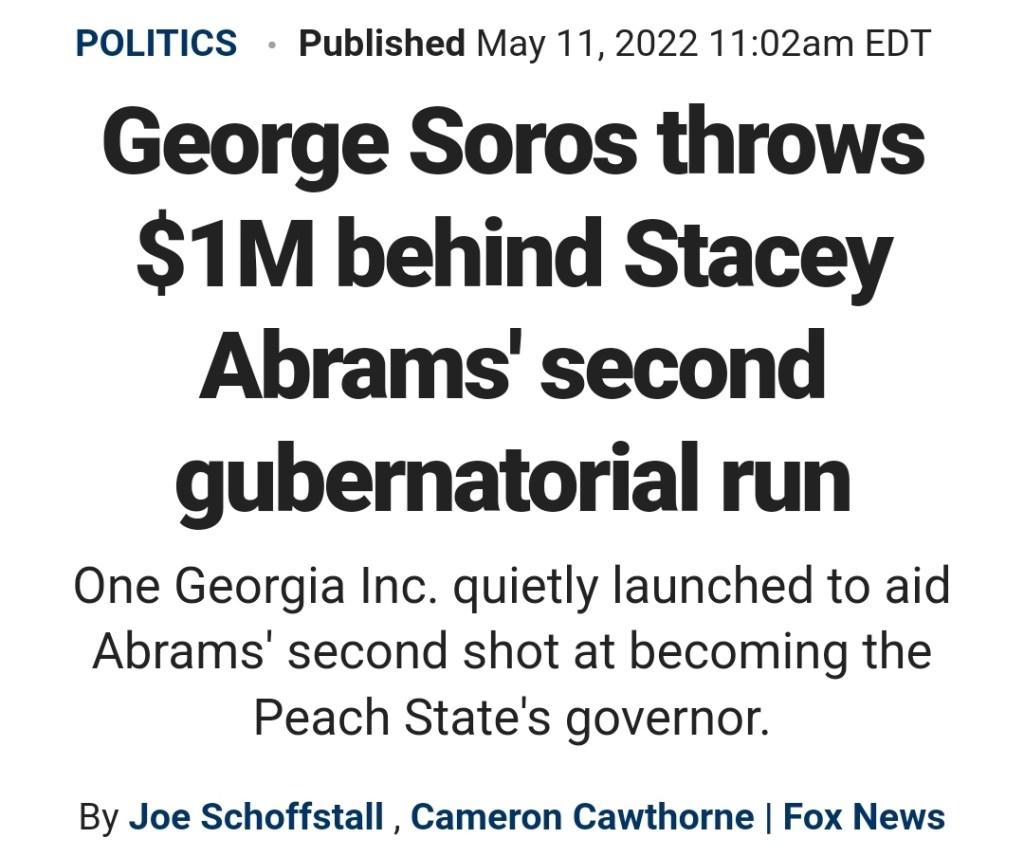Click the "By" byline prefix
The width and height of the screenshot is (1024, 856).
click(99, 816)
